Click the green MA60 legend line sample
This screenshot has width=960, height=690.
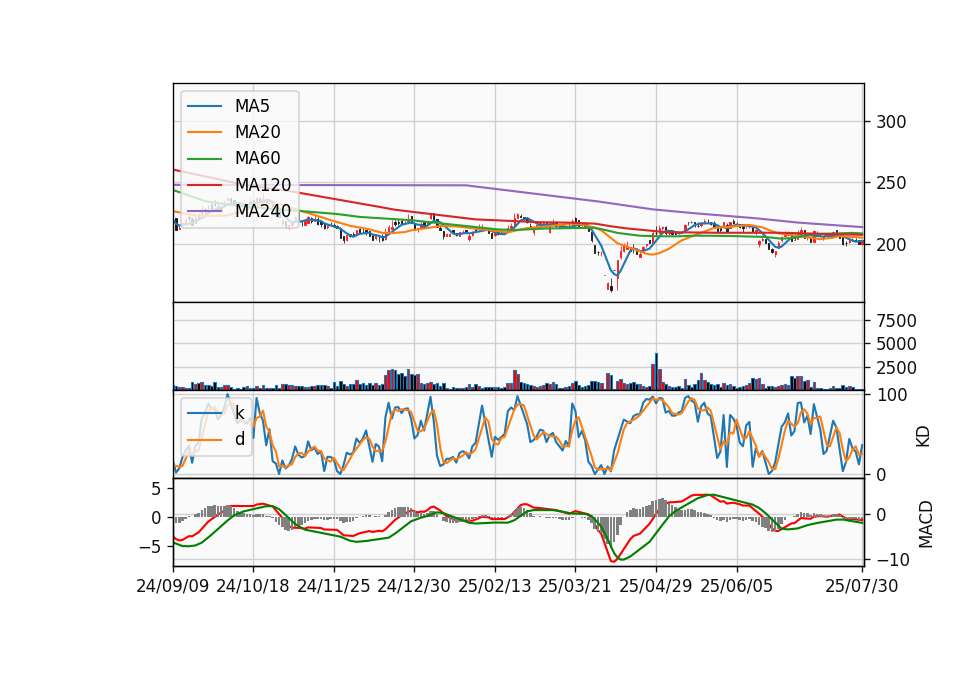[204, 159]
